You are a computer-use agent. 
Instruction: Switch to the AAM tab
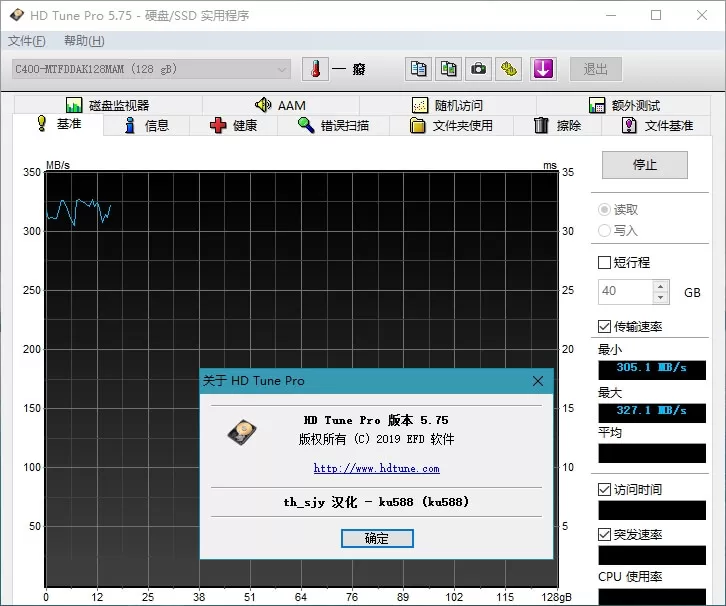(281, 105)
